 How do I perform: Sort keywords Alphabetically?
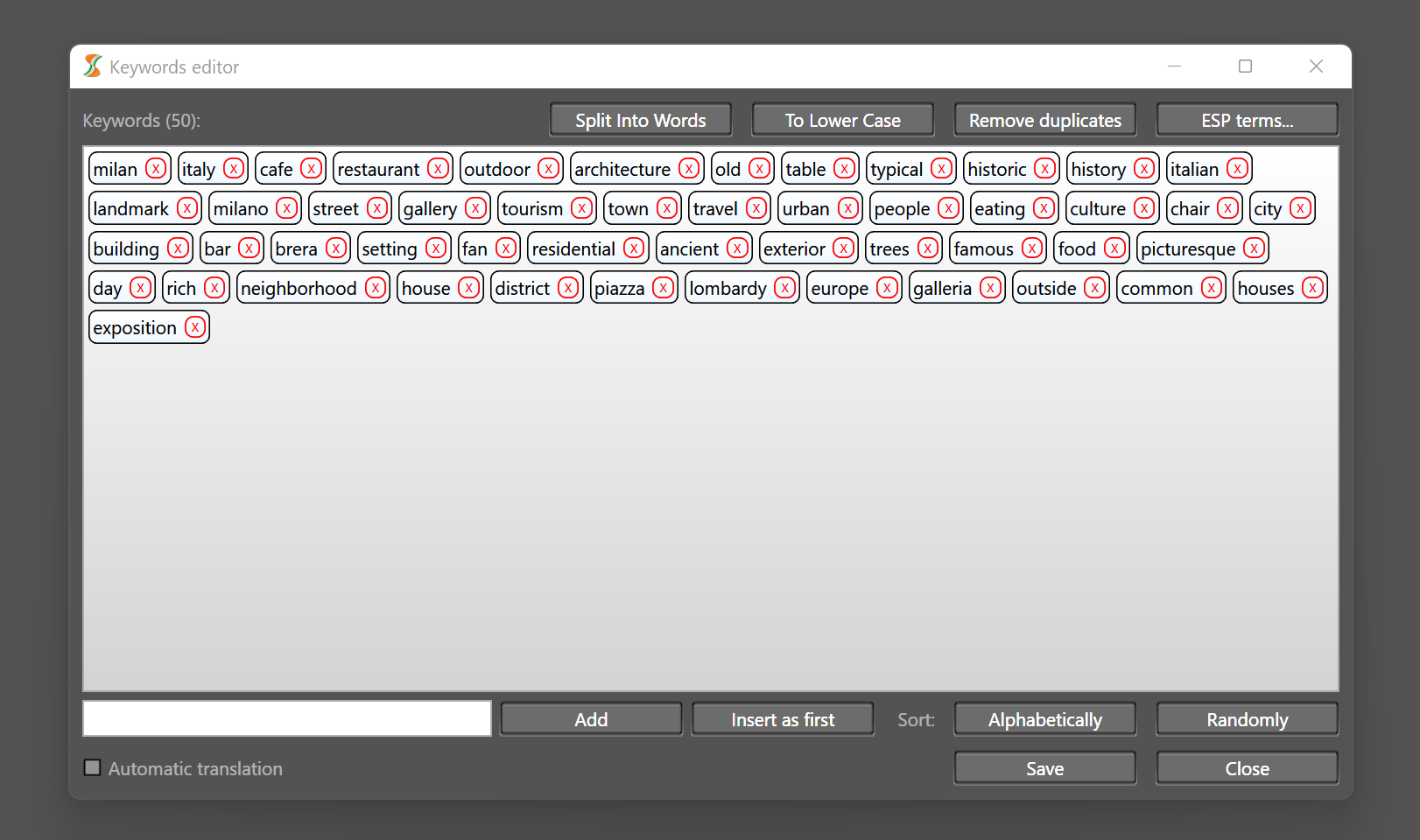pos(1044,718)
